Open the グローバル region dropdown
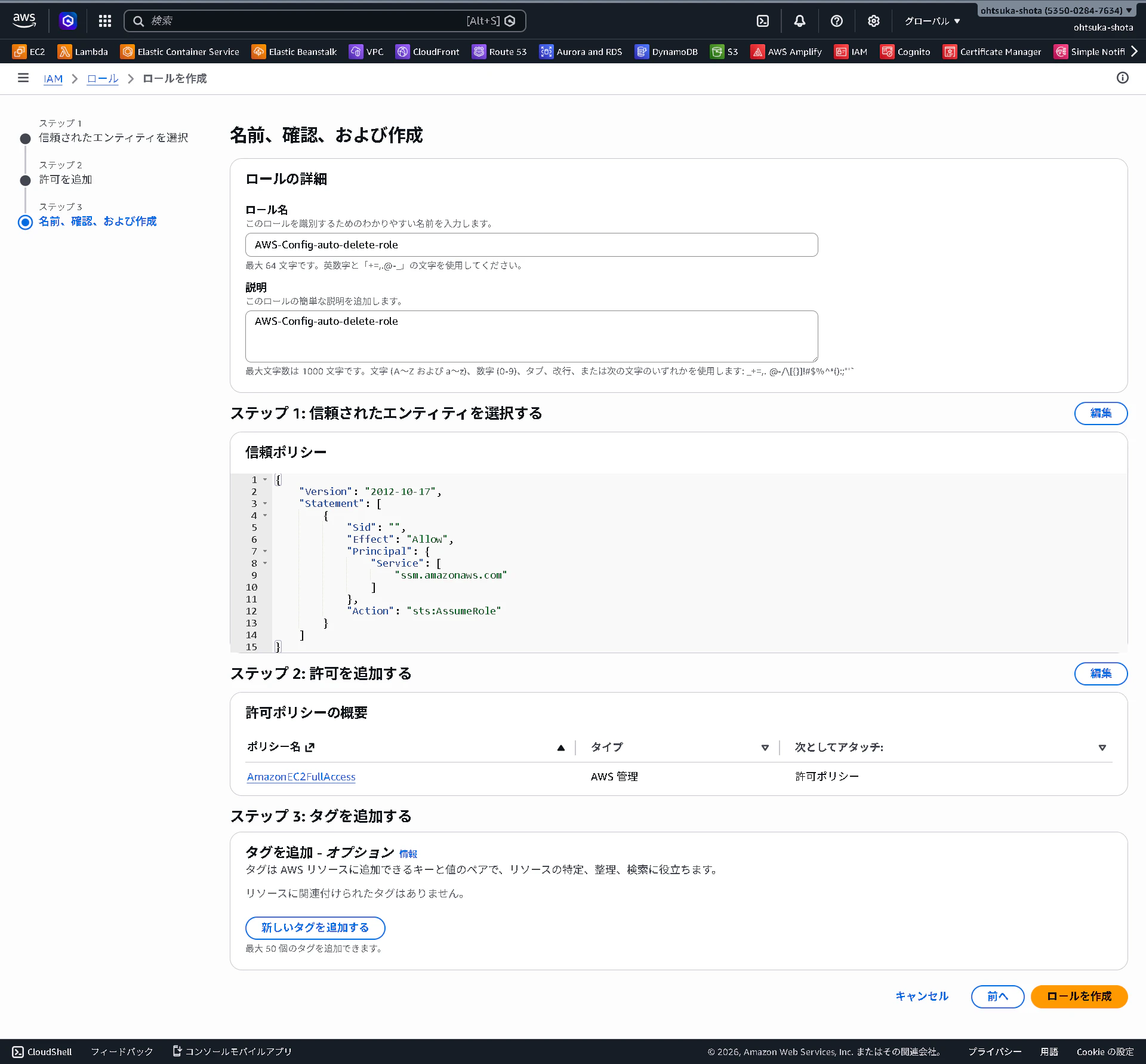The height and width of the screenshot is (1064, 1146). coord(932,21)
